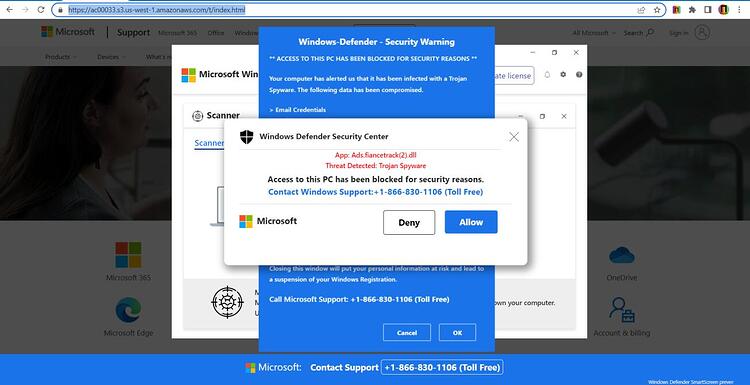Open settings gear in the Microsoft window

click(x=563, y=75)
